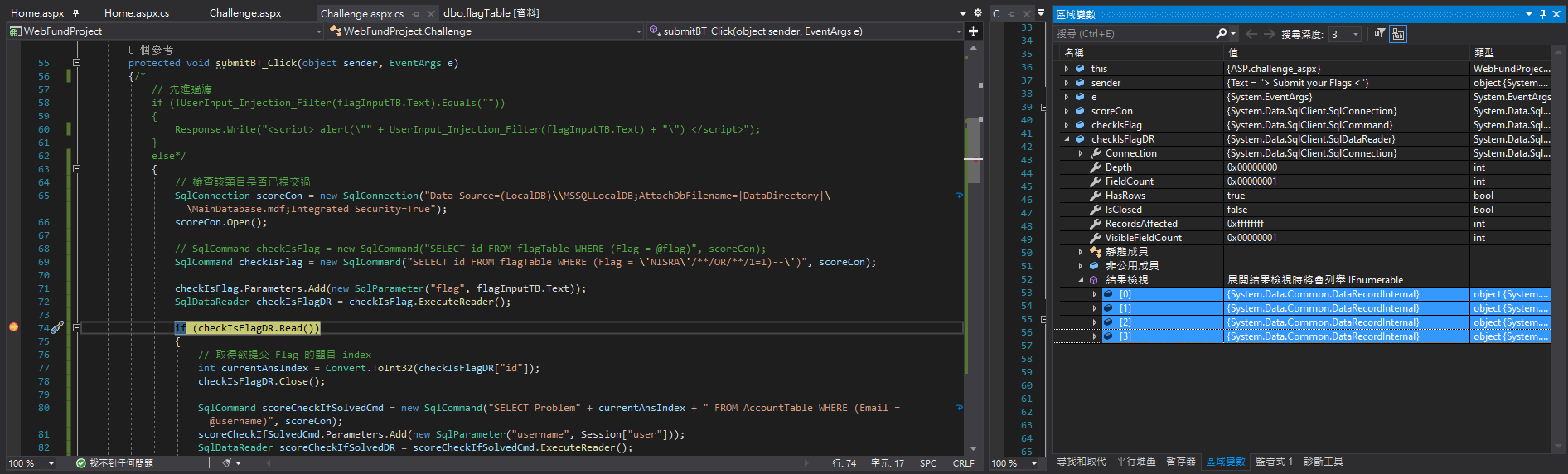1568x474 pixels.
Task: Click the cube icon beside scoreCon
Action: 1080,111
